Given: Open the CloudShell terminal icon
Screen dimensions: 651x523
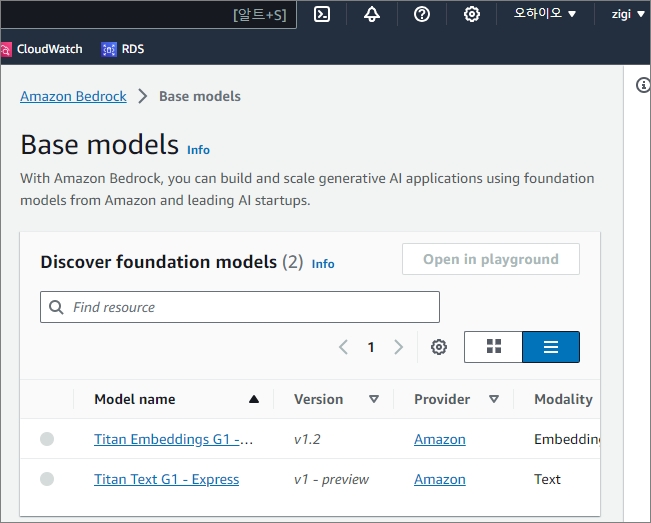Looking at the screenshot, I should tap(322, 15).
